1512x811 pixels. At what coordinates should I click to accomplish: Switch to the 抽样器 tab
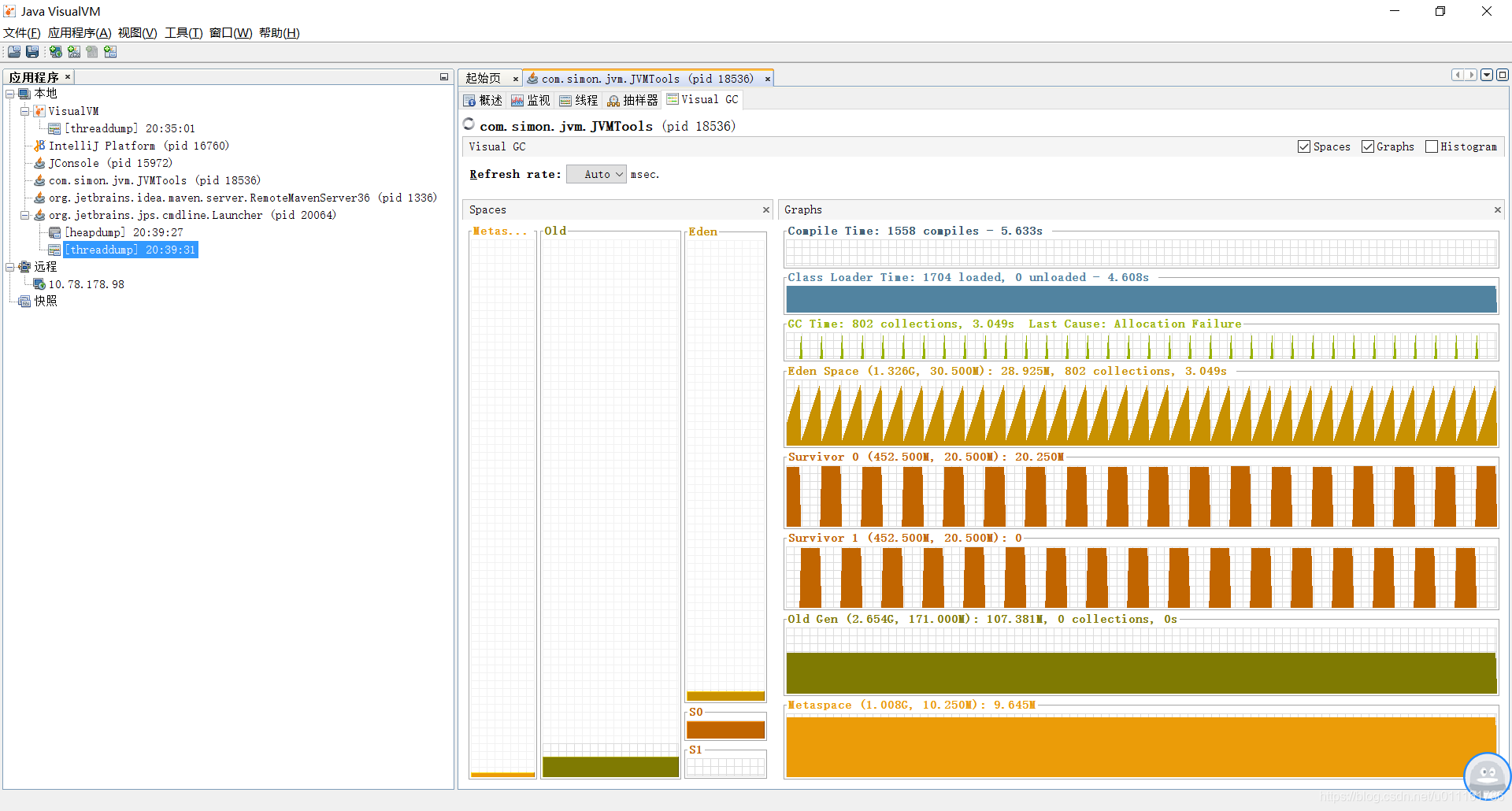(633, 100)
